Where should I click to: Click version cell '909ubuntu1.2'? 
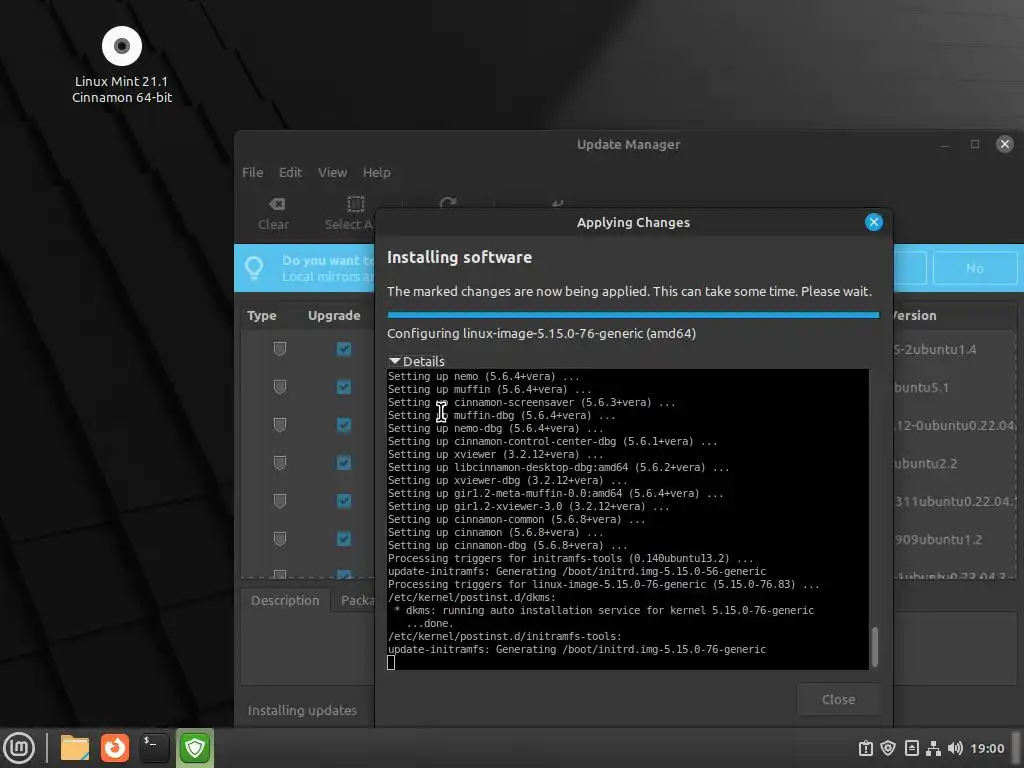click(x=938, y=539)
